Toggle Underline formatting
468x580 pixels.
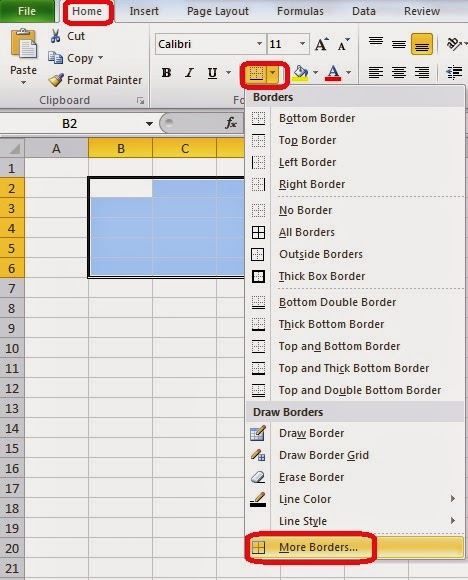[x=212, y=72]
